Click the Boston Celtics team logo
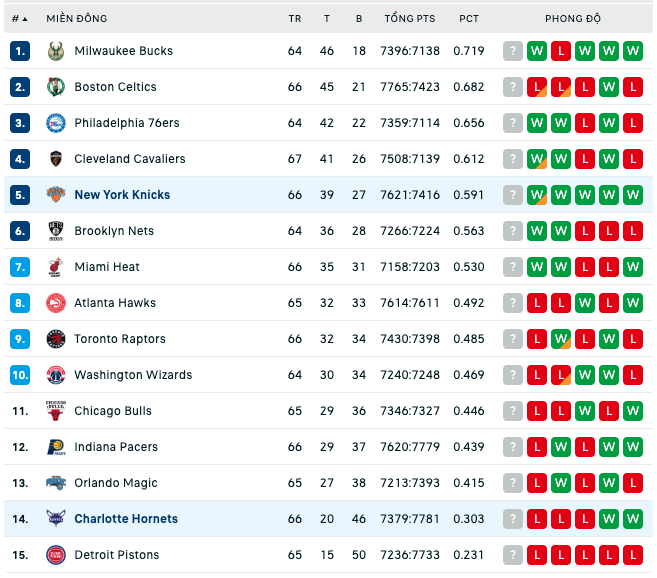The width and height of the screenshot is (657, 578). (56, 87)
